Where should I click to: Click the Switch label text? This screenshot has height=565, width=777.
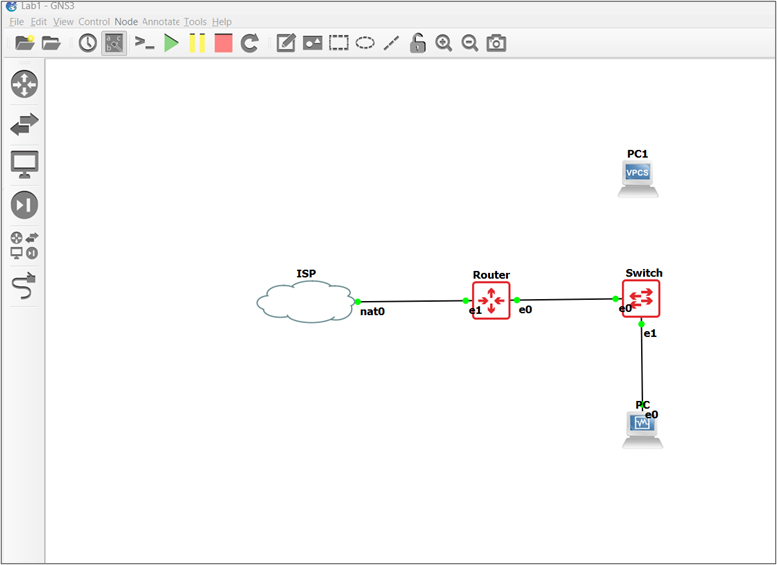644,273
